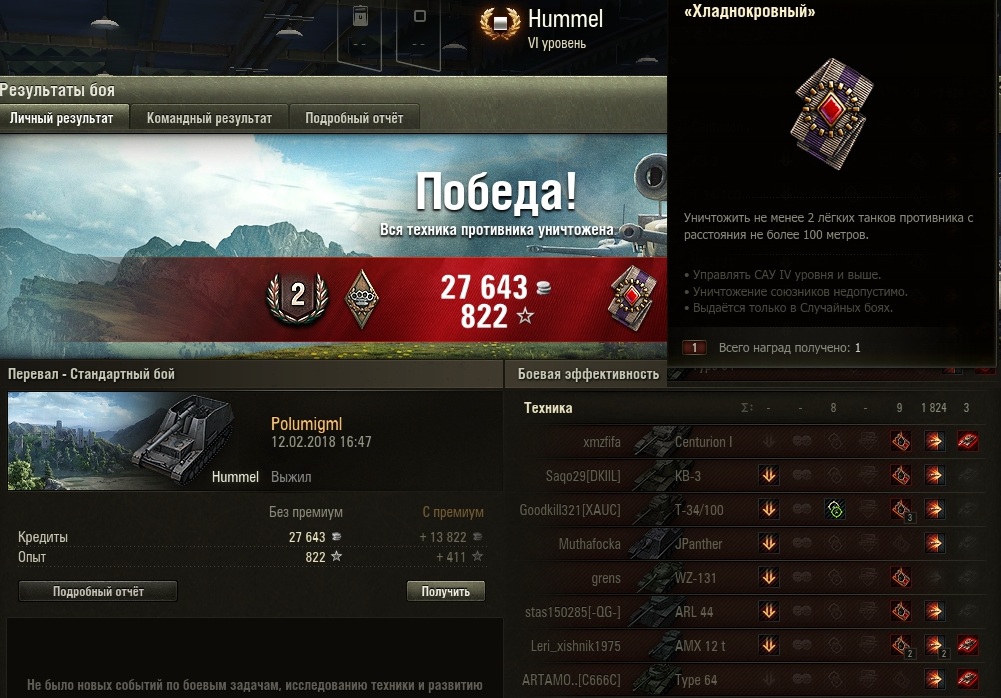This screenshot has width=1001, height=698.
Task: Switch to the Подробный отчёт tab
Action: click(x=354, y=118)
